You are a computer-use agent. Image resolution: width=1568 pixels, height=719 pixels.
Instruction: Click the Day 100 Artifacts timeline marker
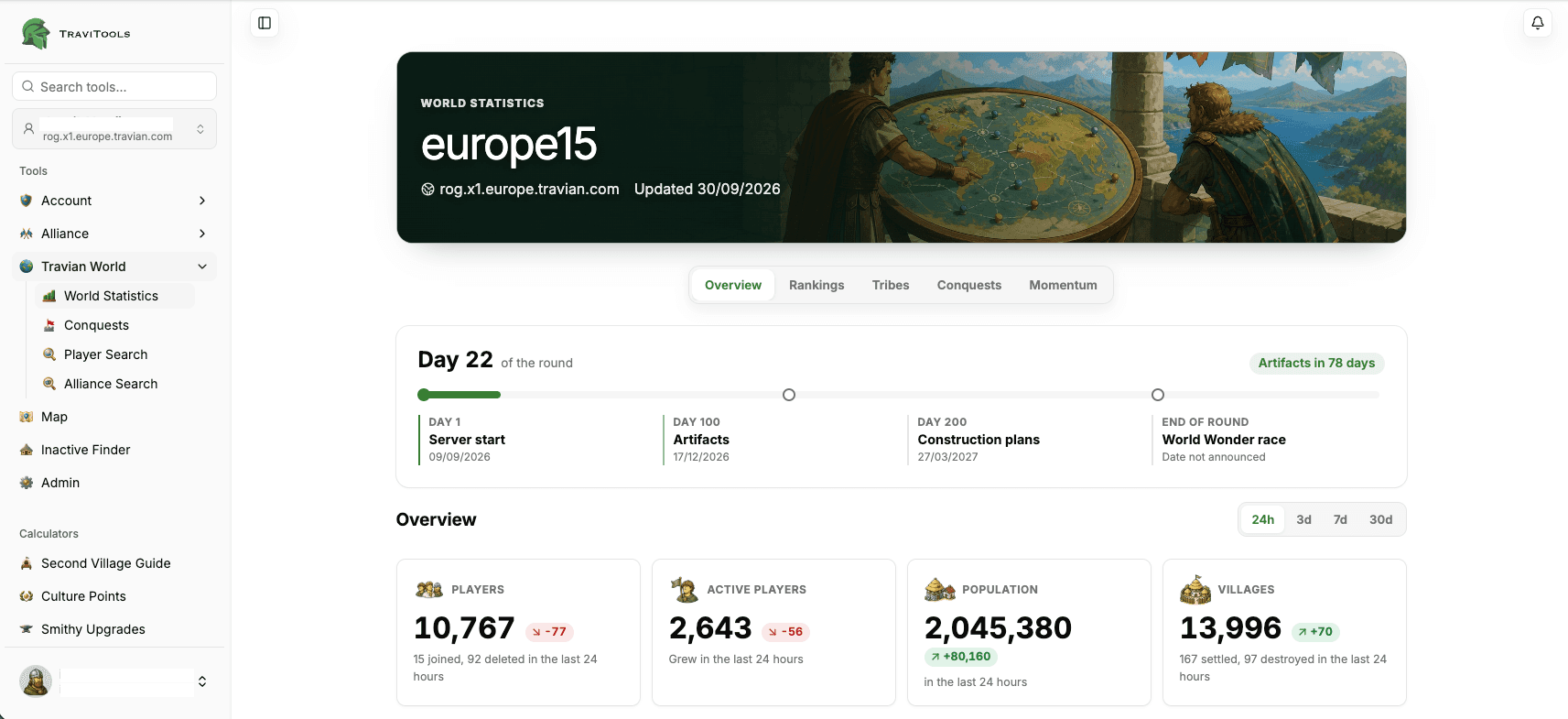[789, 395]
